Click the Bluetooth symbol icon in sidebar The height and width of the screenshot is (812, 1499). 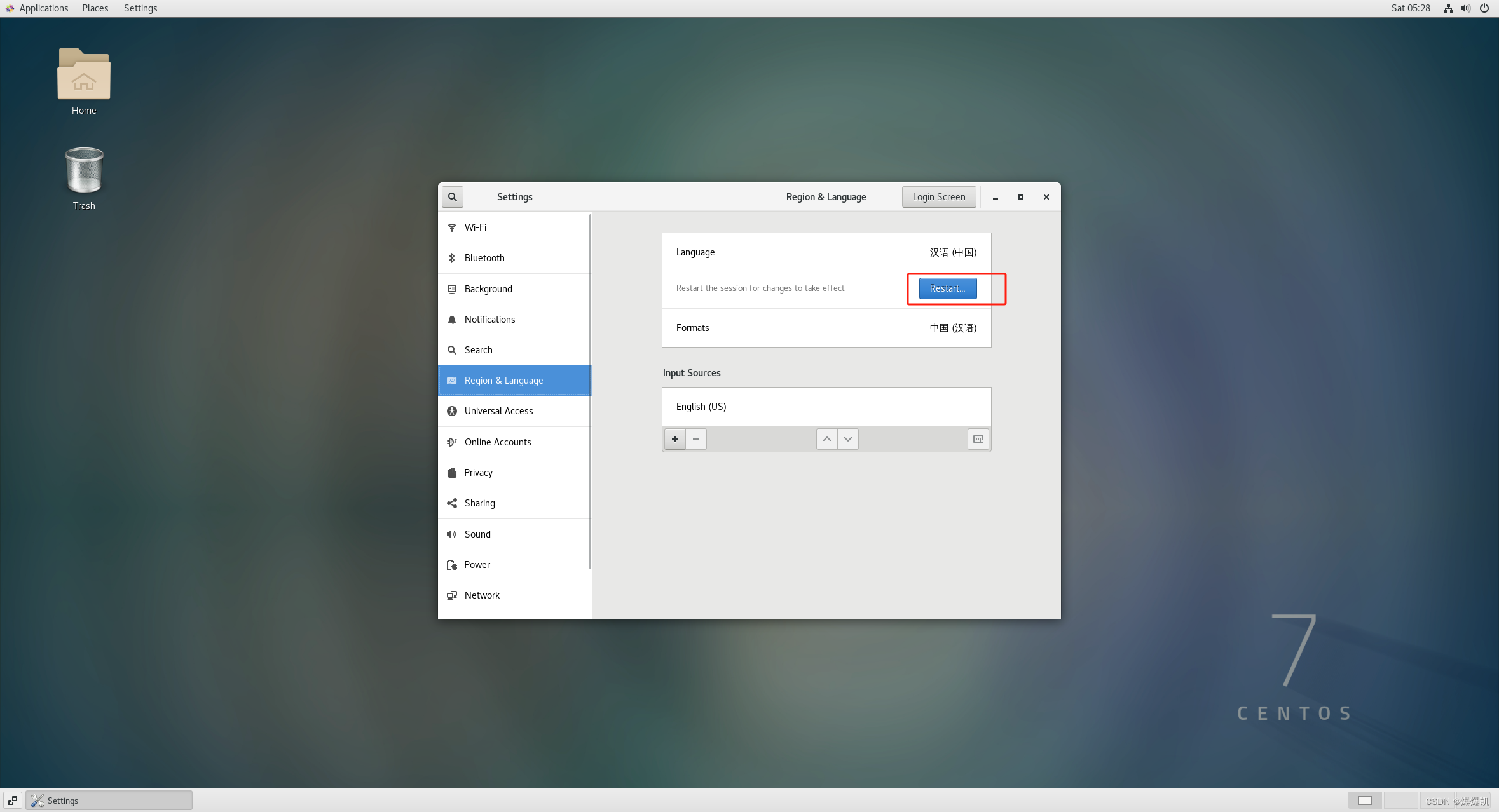[452, 258]
